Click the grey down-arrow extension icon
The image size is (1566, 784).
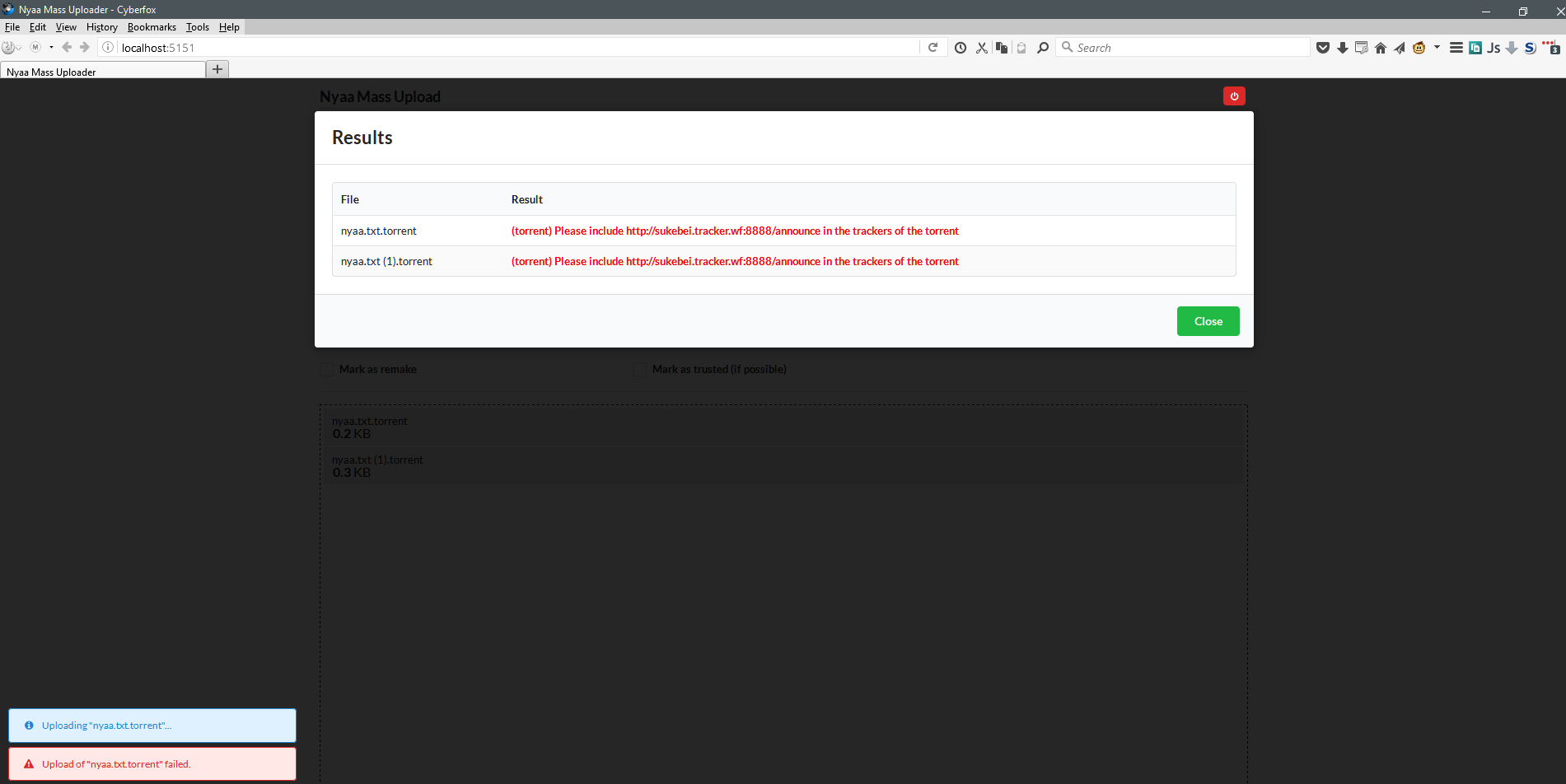[1512, 48]
